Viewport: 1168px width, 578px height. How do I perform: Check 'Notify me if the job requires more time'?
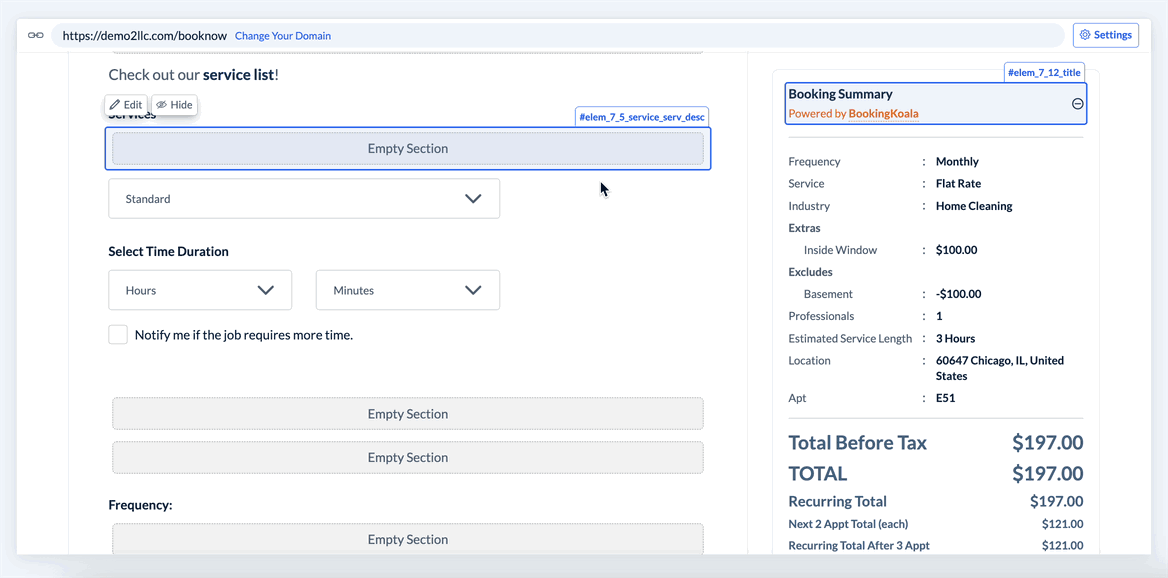pos(118,335)
